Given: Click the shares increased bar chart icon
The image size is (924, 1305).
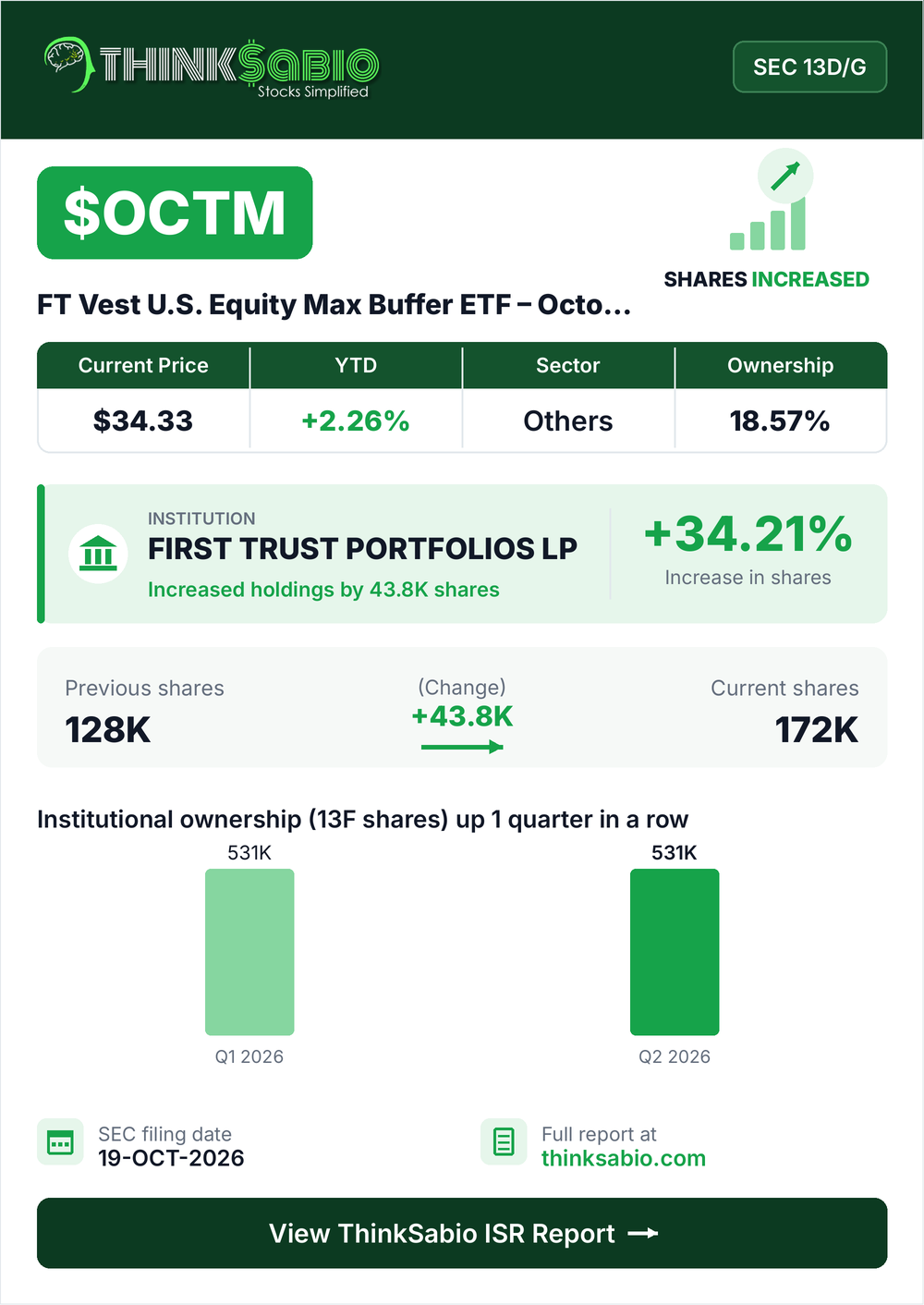Looking at the screenshot, I should tap(768, 225).
